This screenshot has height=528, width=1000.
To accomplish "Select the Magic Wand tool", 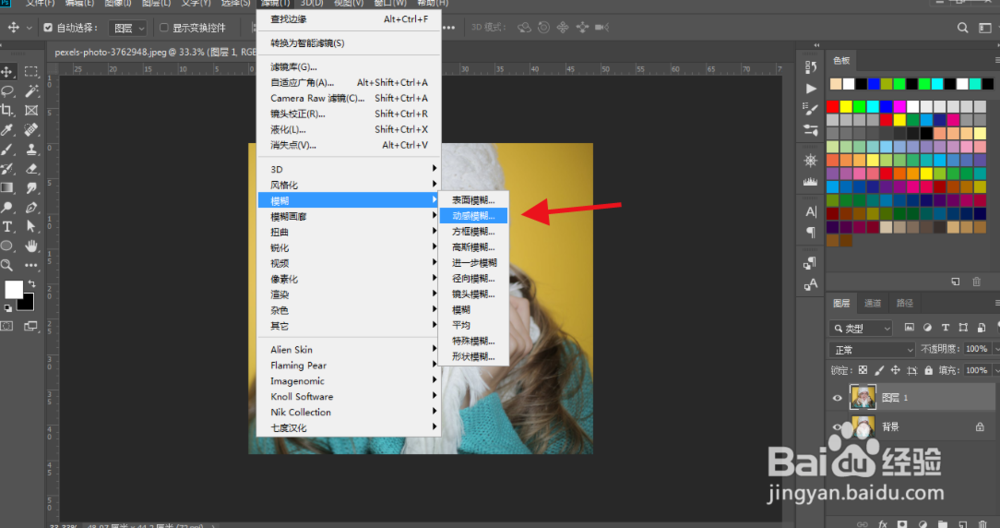I will (x=31, y=91).
